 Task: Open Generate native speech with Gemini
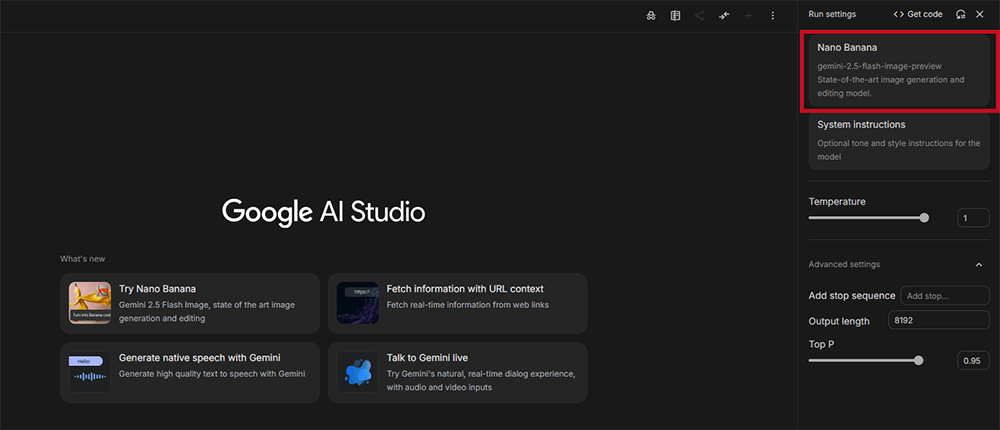[190, 372]
